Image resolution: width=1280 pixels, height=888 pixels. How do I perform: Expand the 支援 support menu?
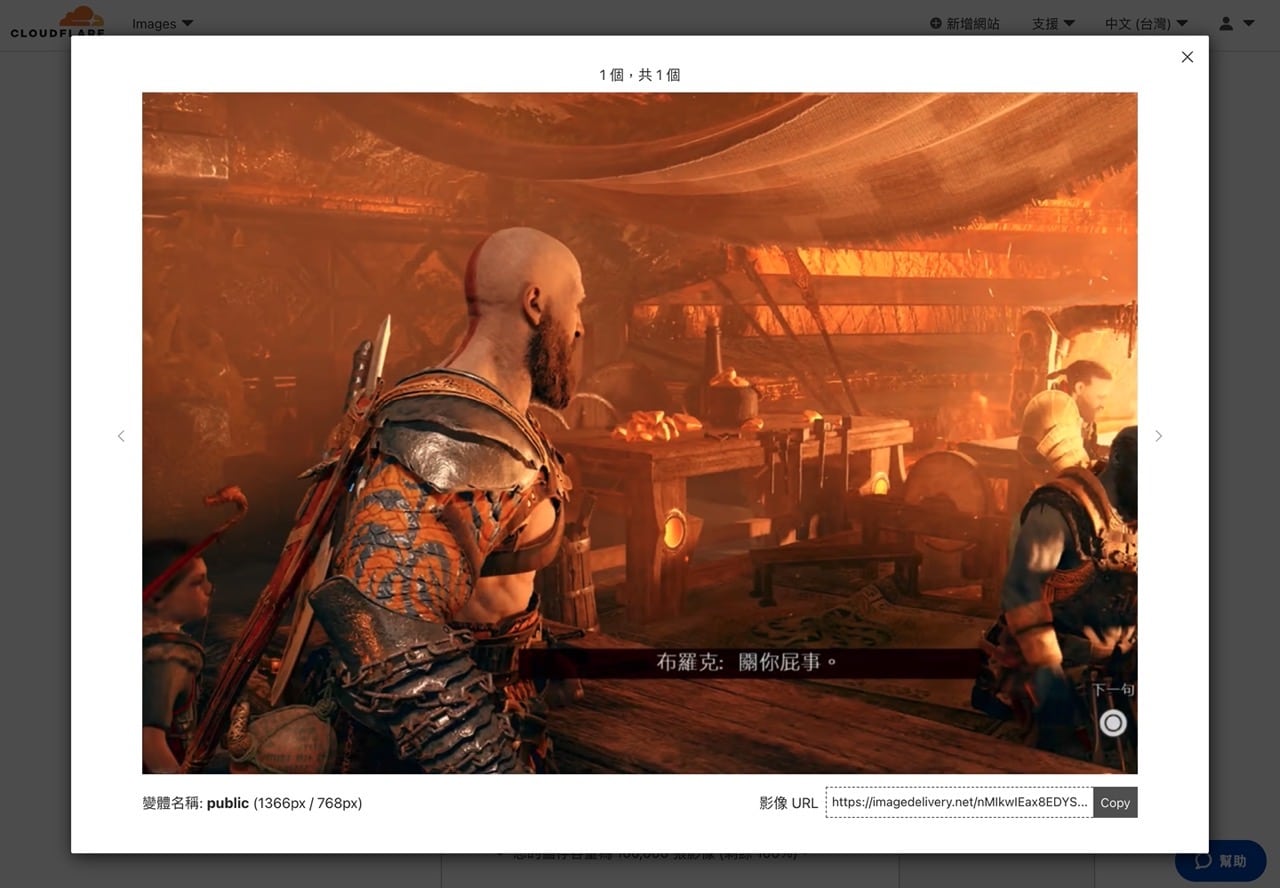(x=1053, y=23)
